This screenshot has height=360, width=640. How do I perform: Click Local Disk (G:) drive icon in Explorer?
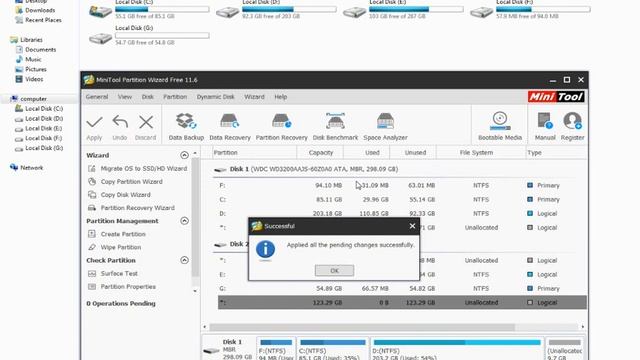point(100,38)
